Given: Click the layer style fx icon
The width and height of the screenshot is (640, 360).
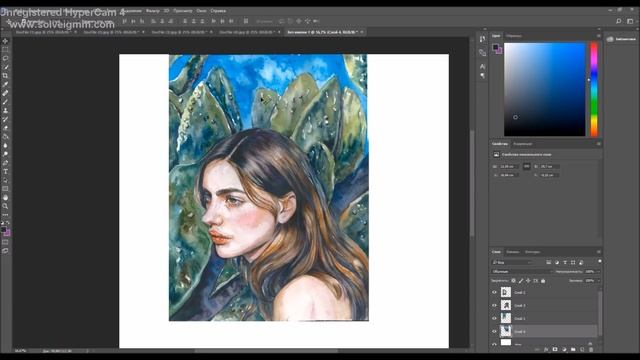Looking at the screenshot, I should 546,350.
